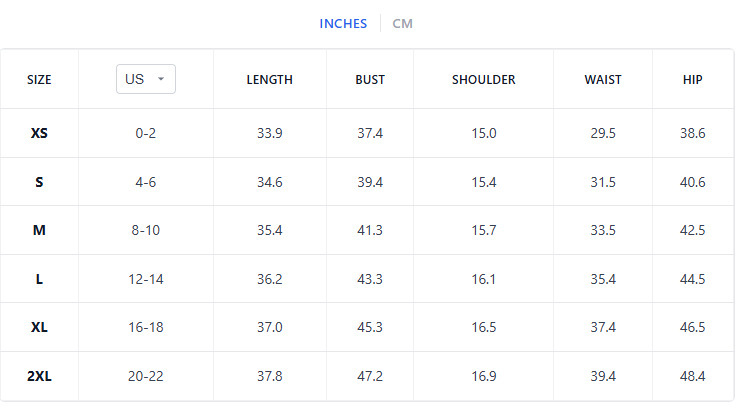This screenshot has height=412, width=749.
Task: Select the 2XL size row label
Action: click(39, 376)
